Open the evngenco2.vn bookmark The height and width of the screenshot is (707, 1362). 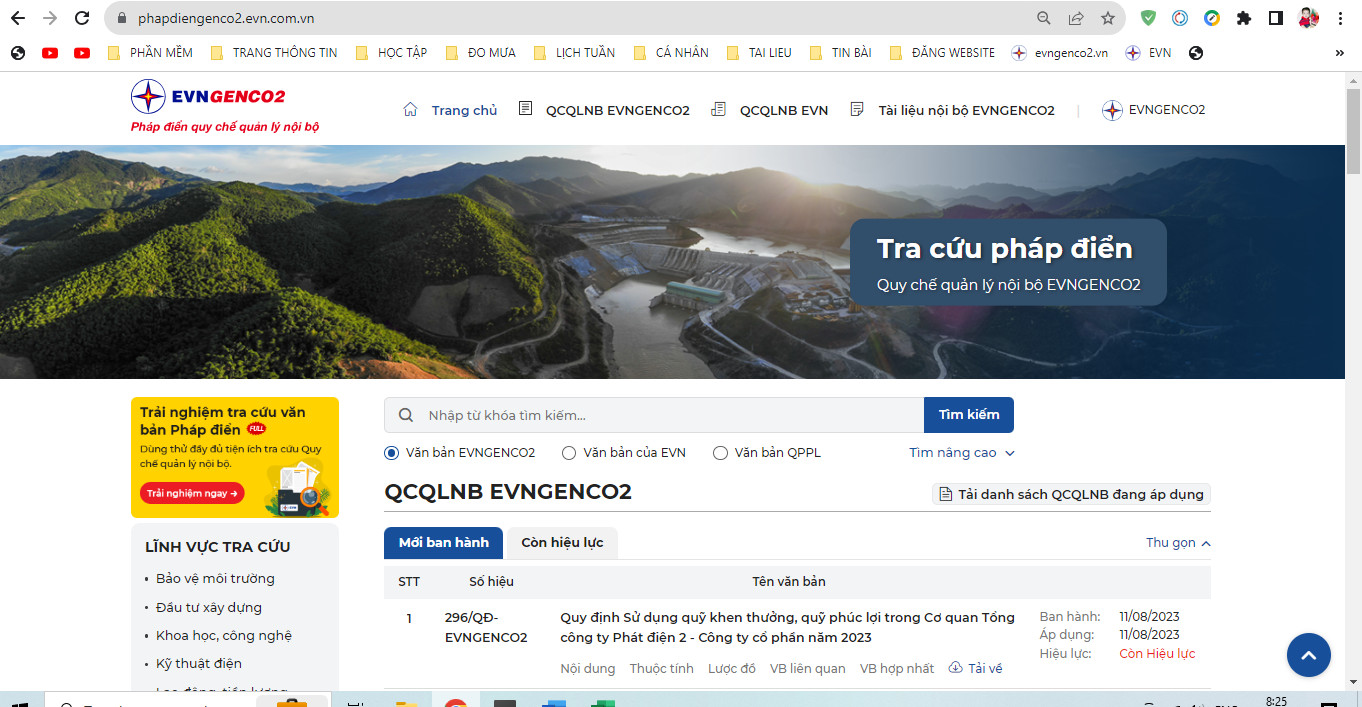[x=1059, y=53]
